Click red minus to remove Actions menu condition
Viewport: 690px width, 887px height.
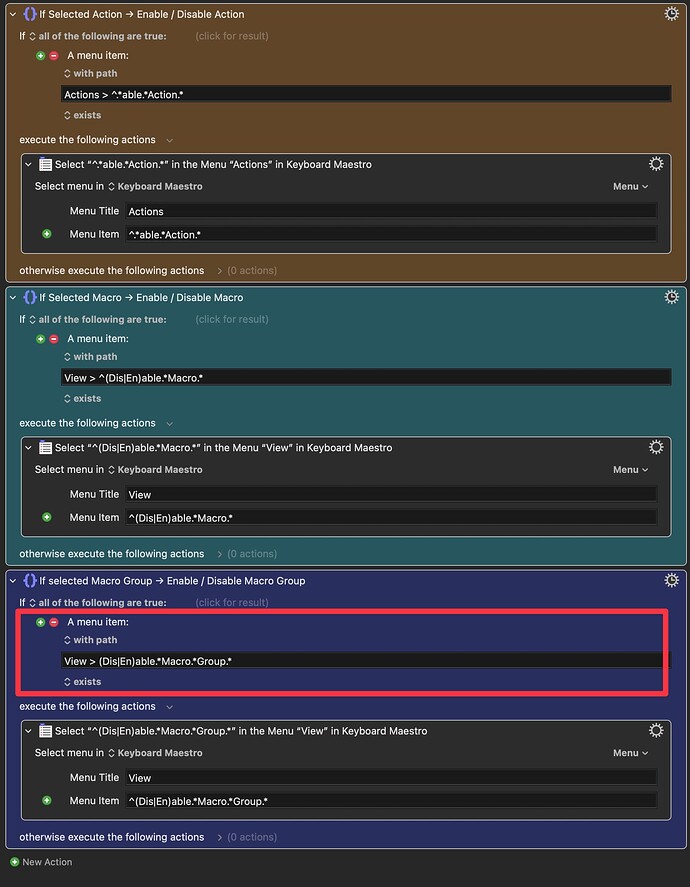point(54,55)
